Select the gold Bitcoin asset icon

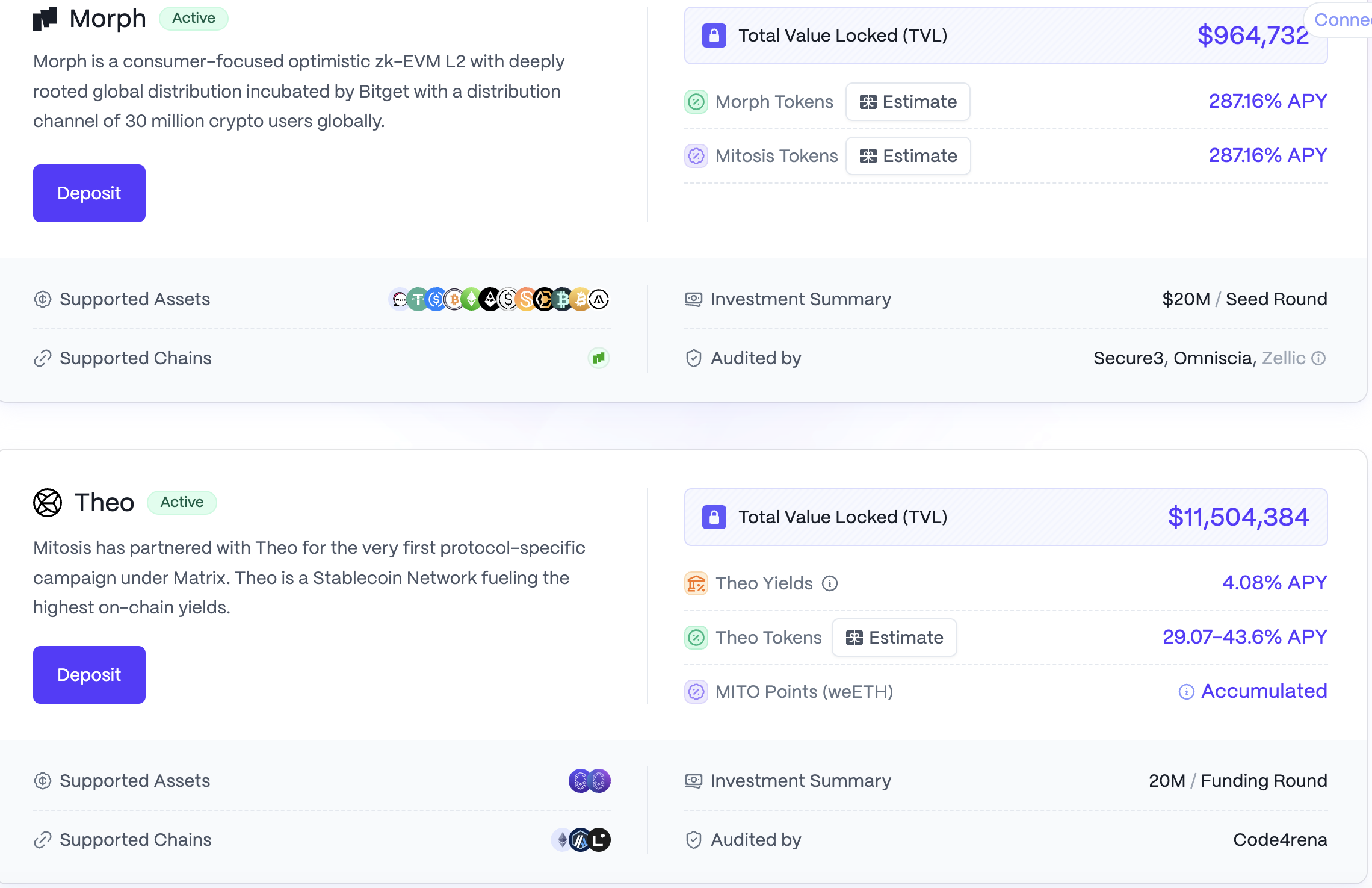[x=580, y=299]
